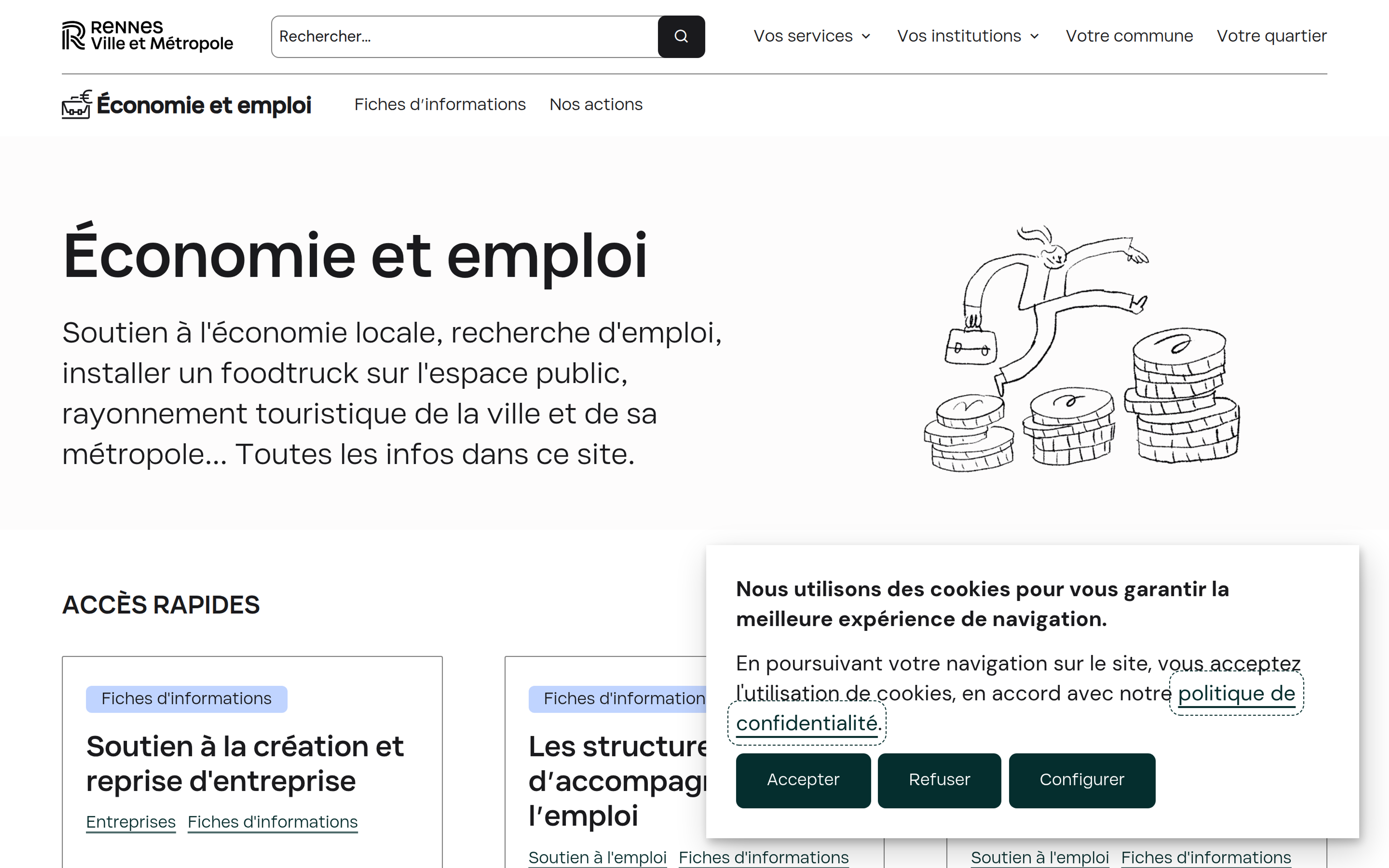Click the Rennes Ville et Métropole logo
Image resolution: width=1389 pixels, height=868 pixels.
(148, 36)
